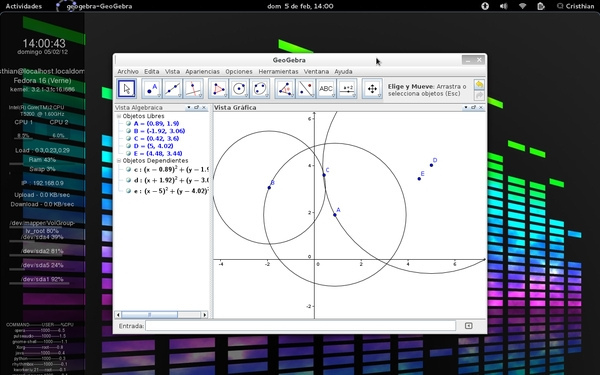Click the algebra panel scrollbar left arrow
The height and width of the screenshot is (375, 600).
coord(118,315)
